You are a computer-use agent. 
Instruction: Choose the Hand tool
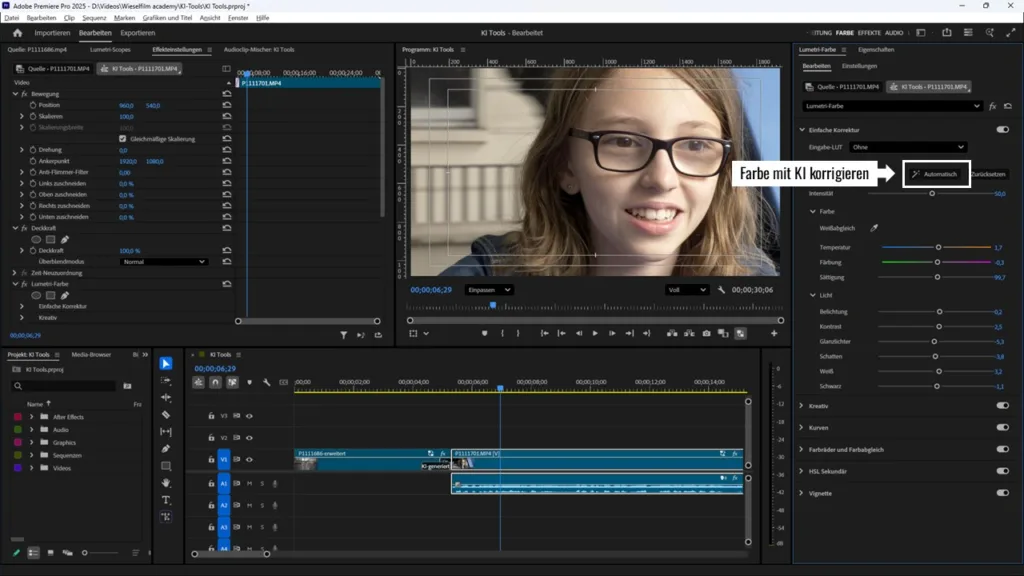click(x=166, y=482)
